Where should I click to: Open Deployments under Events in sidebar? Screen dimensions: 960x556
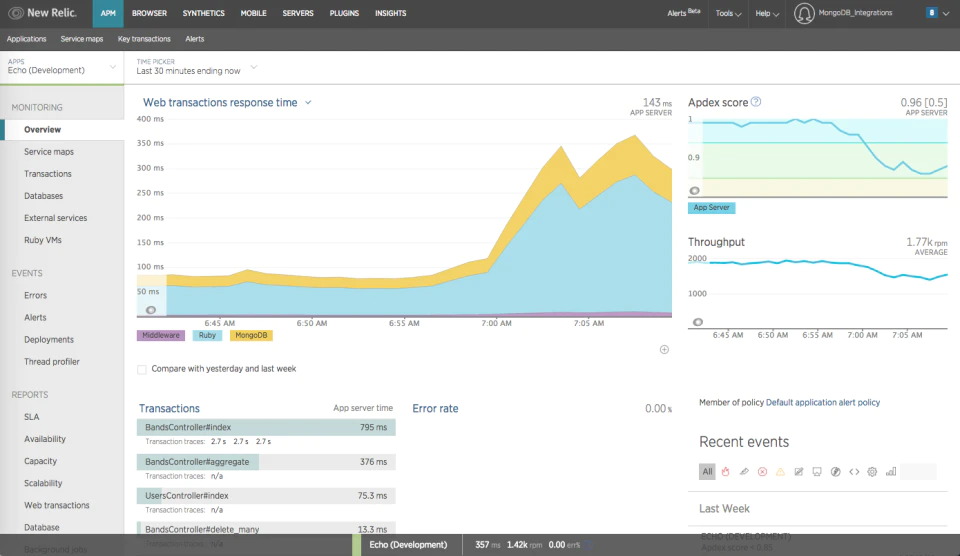tap(49, 339)
